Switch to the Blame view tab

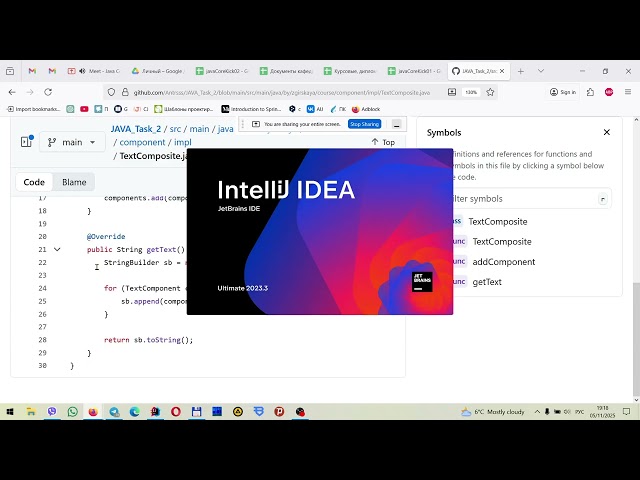click(x=74, y=182)
